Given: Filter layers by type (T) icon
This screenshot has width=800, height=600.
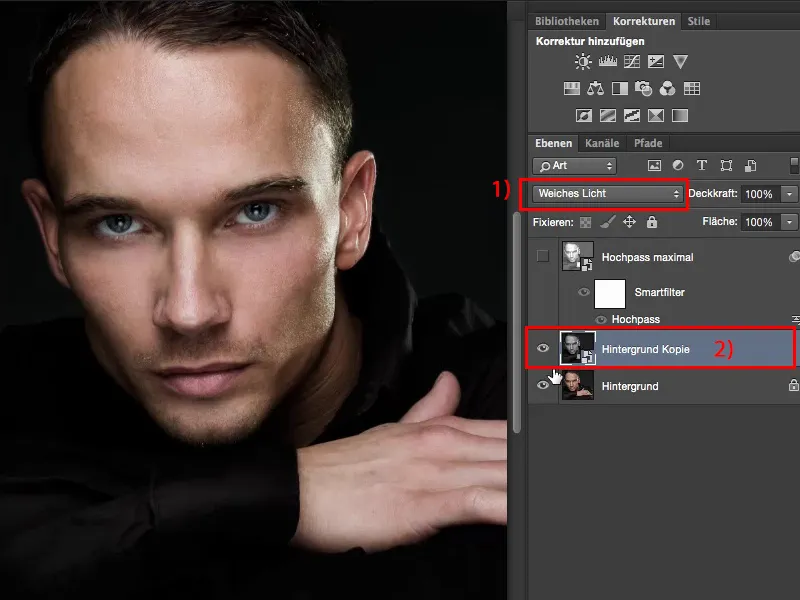Looking at the screenshot, I should pos(702,165).
